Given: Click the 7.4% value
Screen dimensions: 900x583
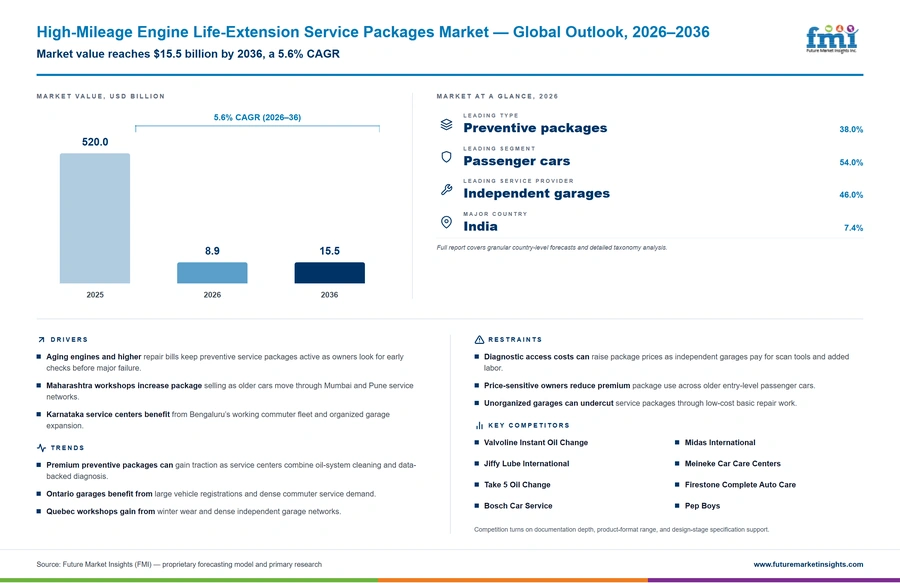Looking at the screenshot, I should (854, 228).
